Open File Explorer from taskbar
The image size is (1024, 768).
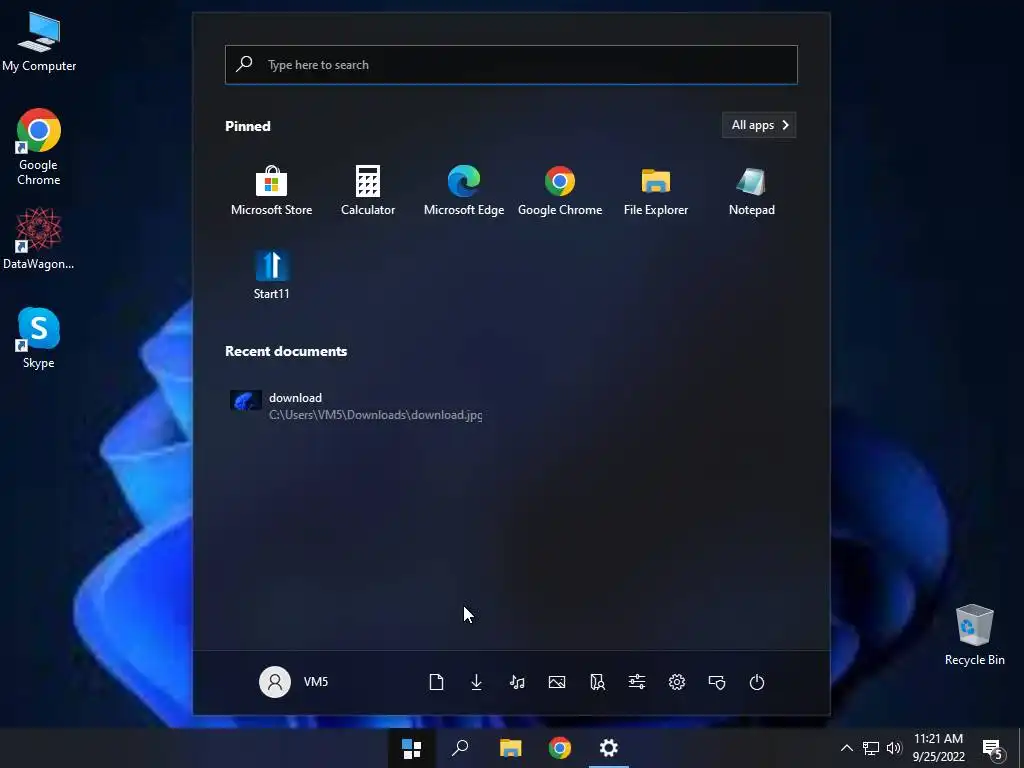[510, 748]
